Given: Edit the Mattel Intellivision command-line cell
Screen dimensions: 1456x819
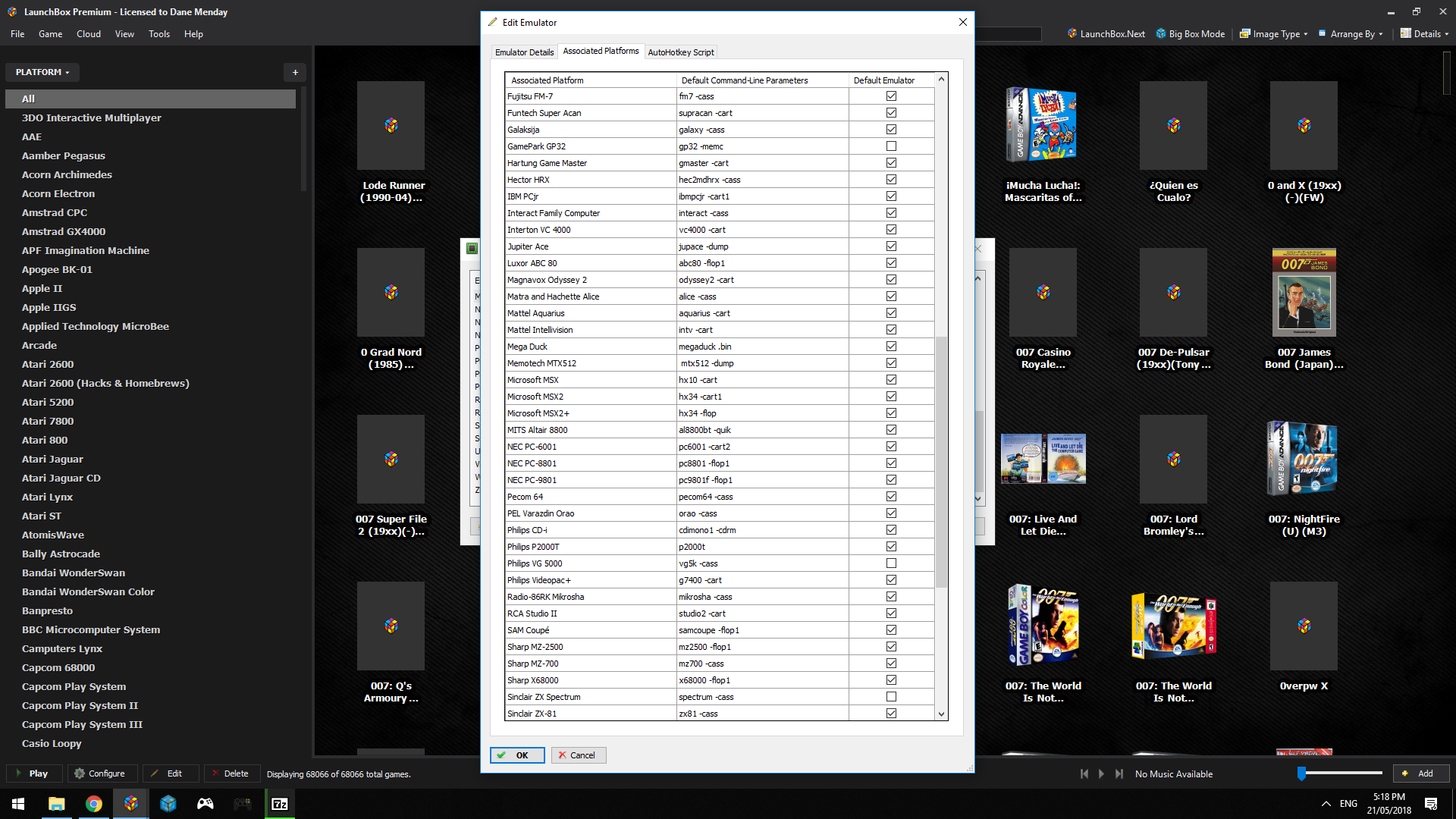Looking at the screenshot, I should tap(762, 330).
